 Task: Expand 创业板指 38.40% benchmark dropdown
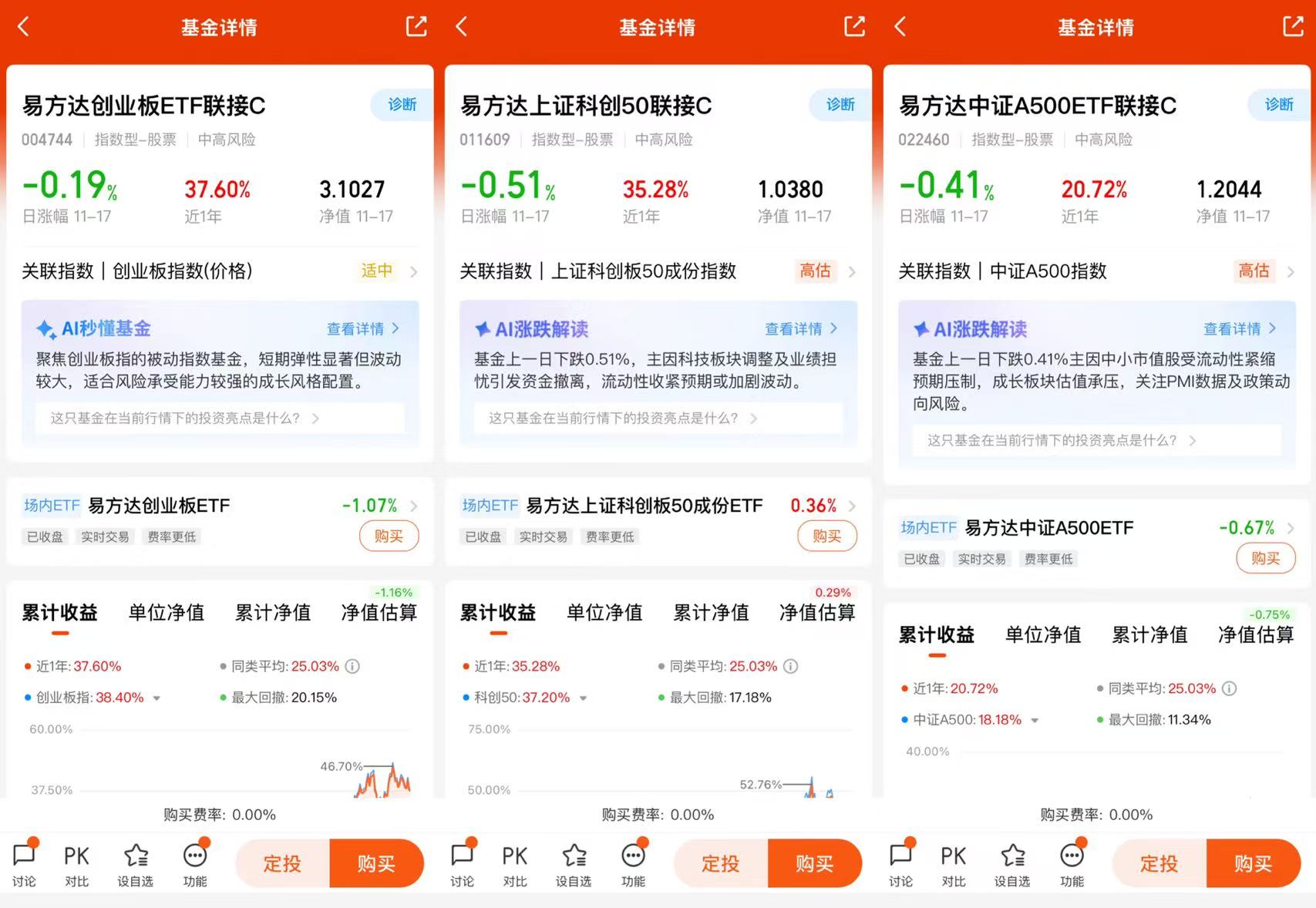157,698
